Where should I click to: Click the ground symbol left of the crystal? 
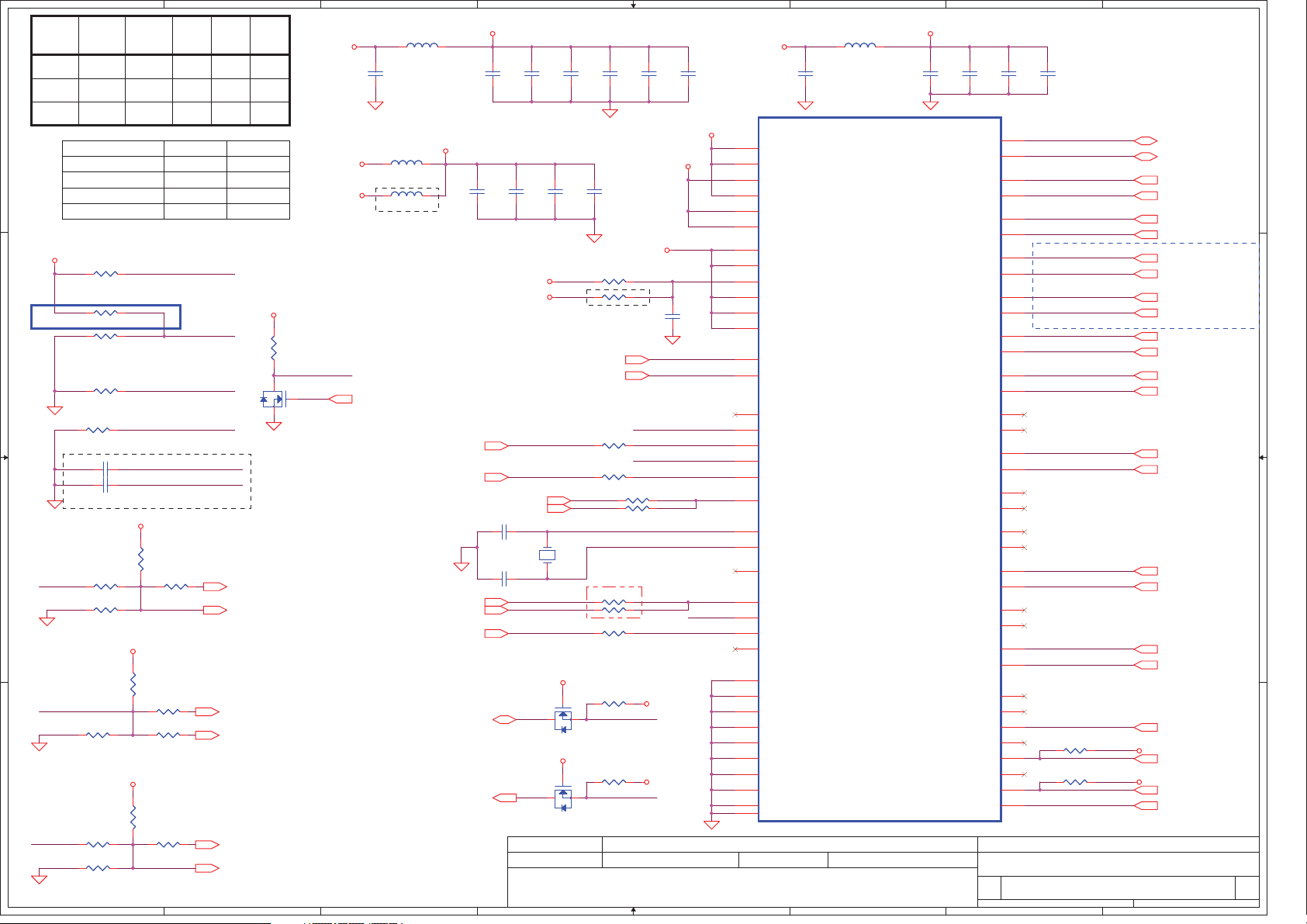coord(462,566)
